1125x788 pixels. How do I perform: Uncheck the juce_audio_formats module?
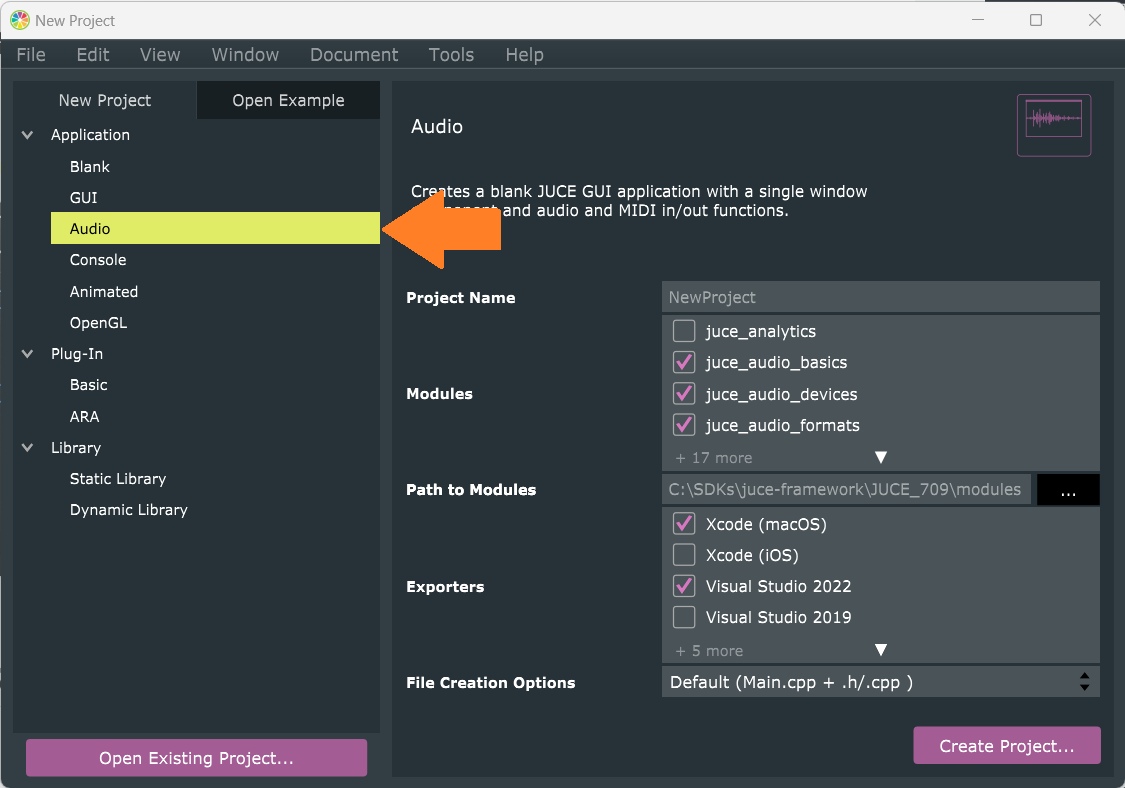(x=684, y=425)
